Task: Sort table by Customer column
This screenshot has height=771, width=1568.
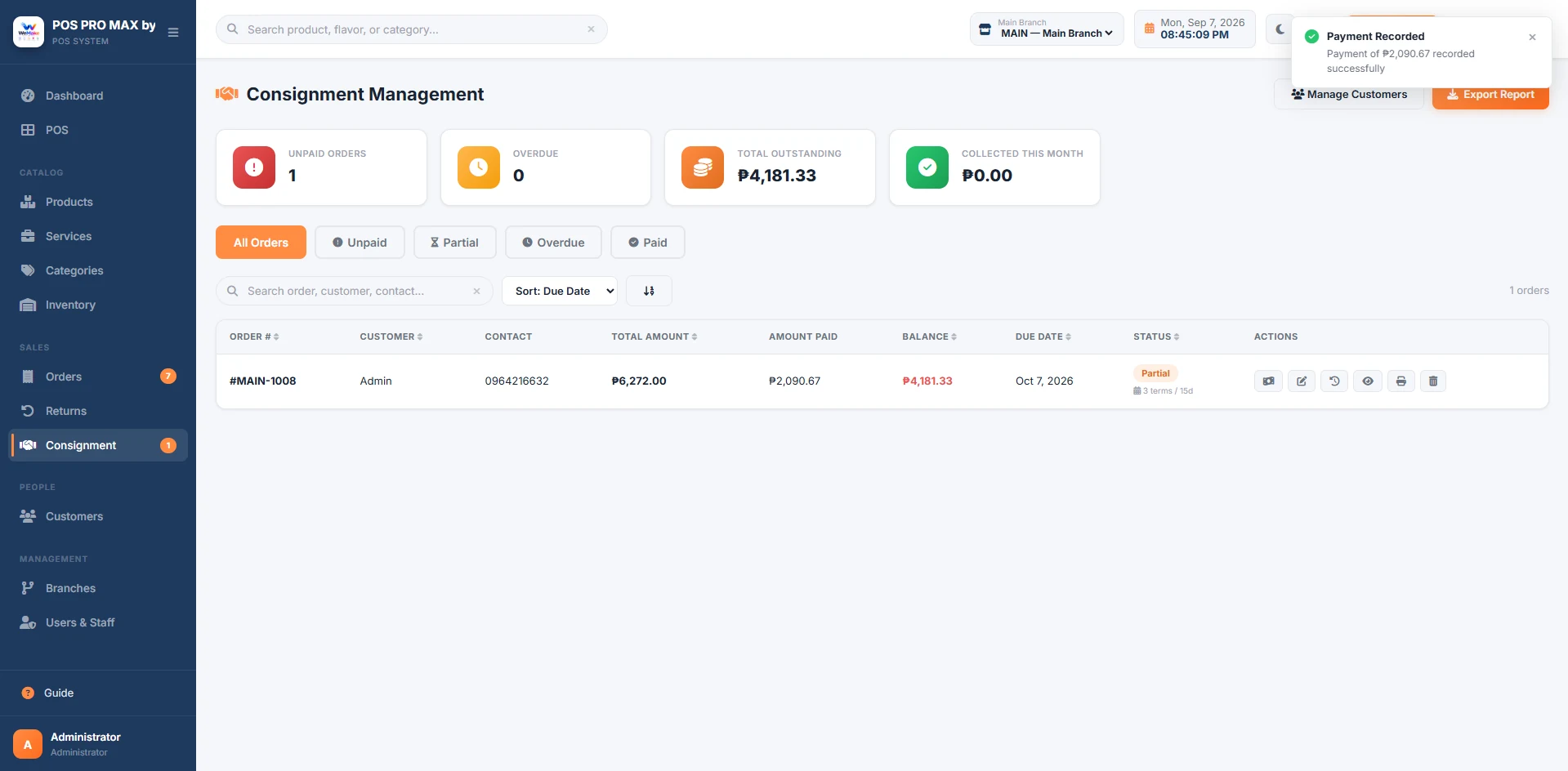Action: (391, 336)
